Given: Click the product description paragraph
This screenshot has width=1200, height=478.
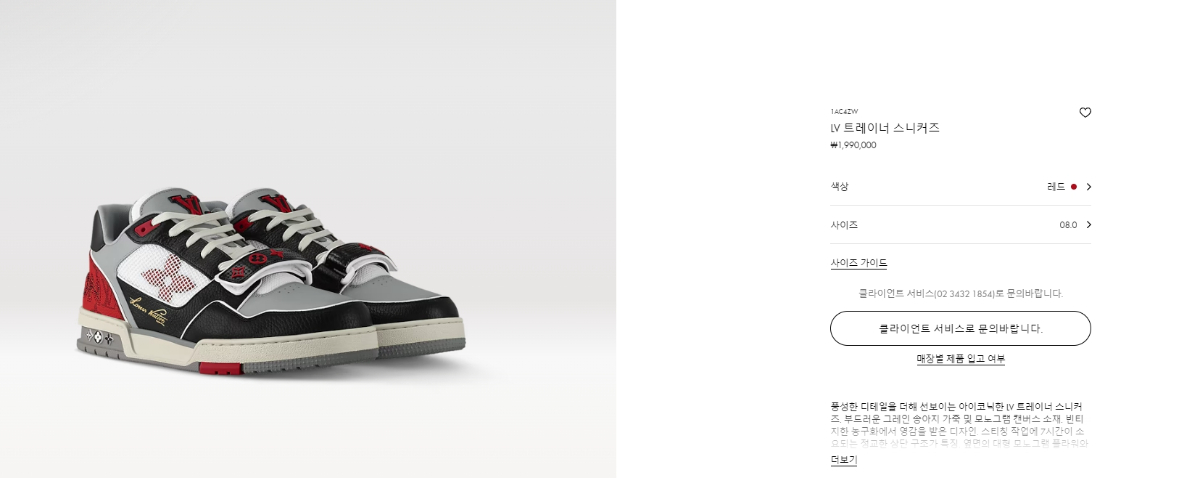Looking at the screenshot, I should pos(960,424).
